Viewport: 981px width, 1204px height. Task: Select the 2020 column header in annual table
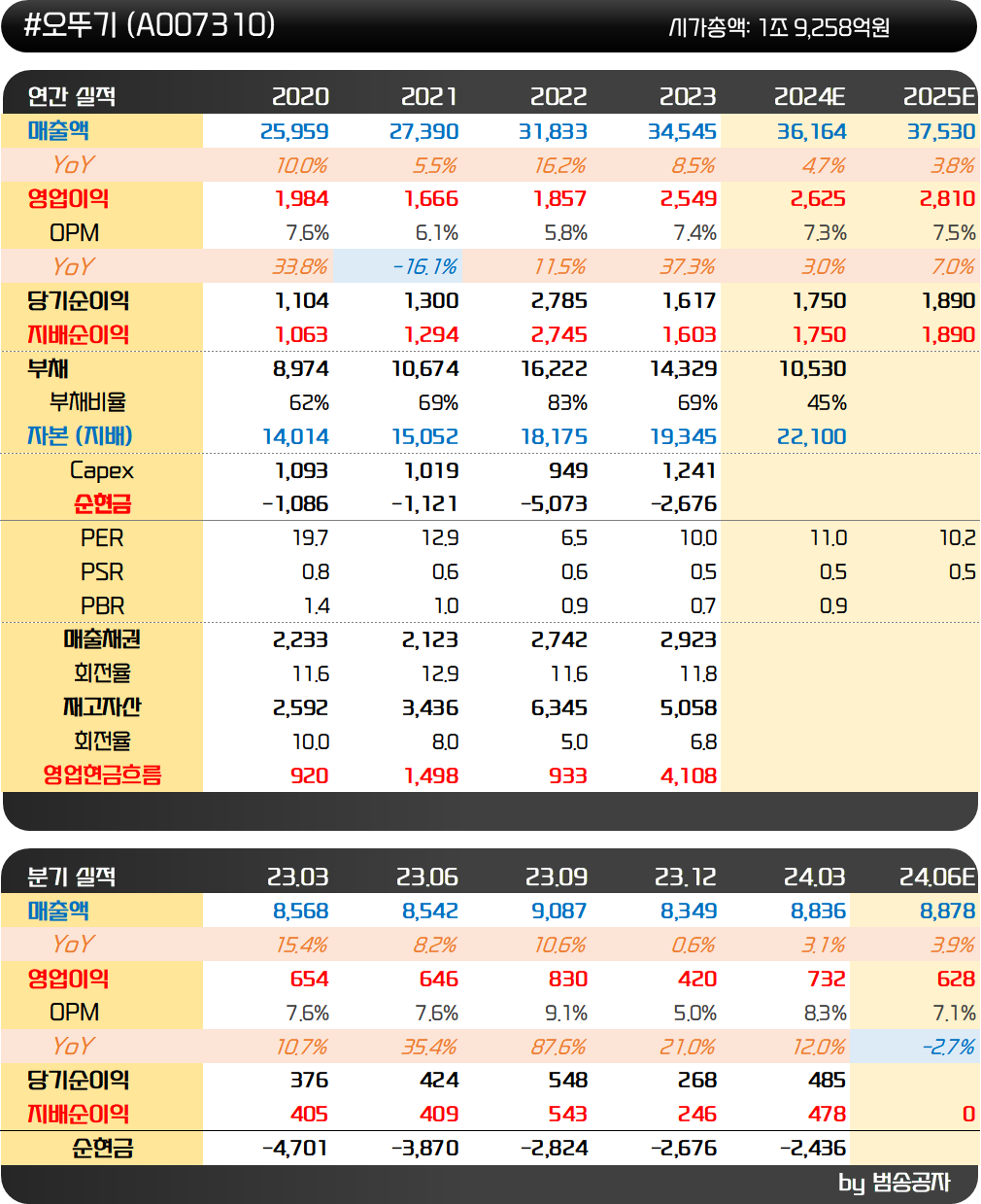[300, 96]
